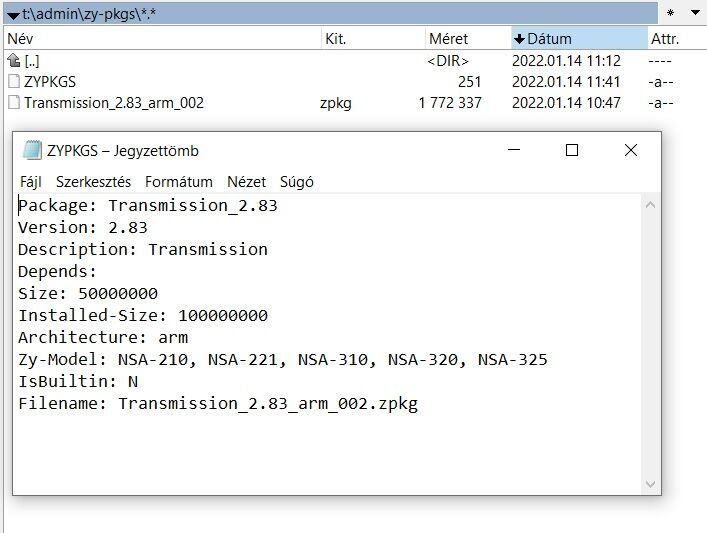
Task: Click the size value 1 772 337
Action: click(450, 103)
